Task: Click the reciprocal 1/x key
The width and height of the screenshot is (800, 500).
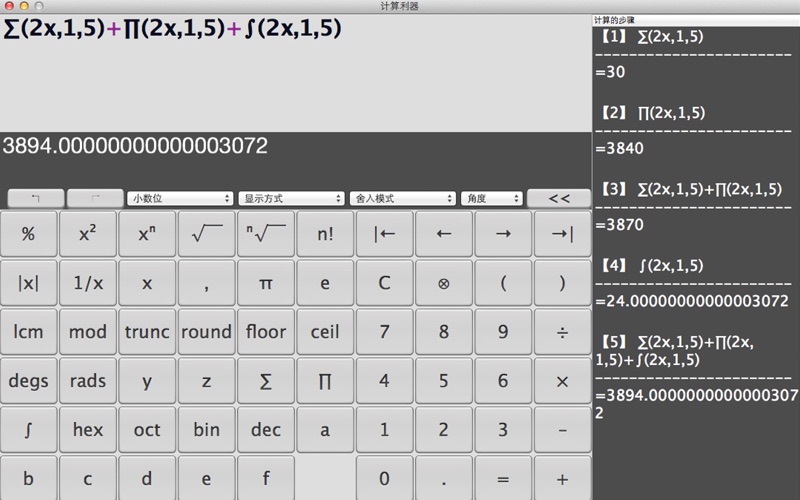Action: 88,283
